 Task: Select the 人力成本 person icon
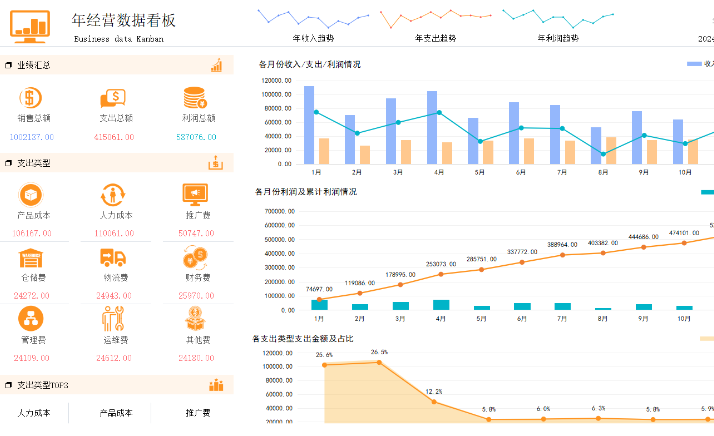(x=113, y=194)
